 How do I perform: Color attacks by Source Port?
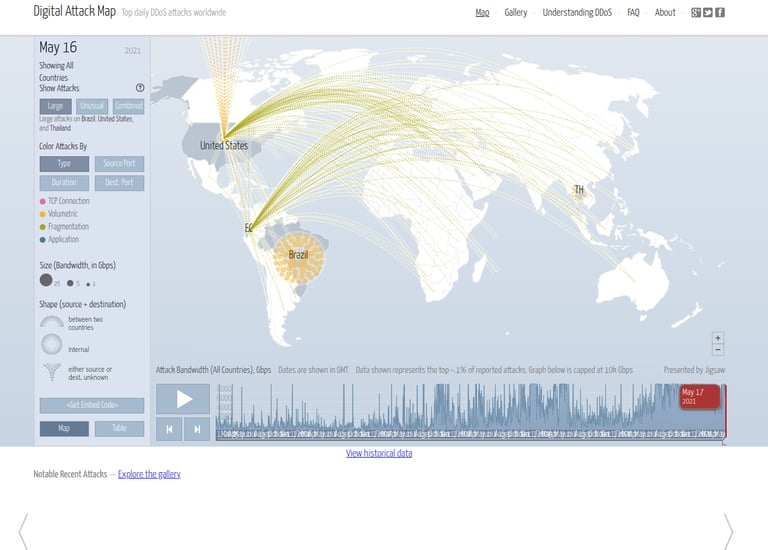coord(119,164)
